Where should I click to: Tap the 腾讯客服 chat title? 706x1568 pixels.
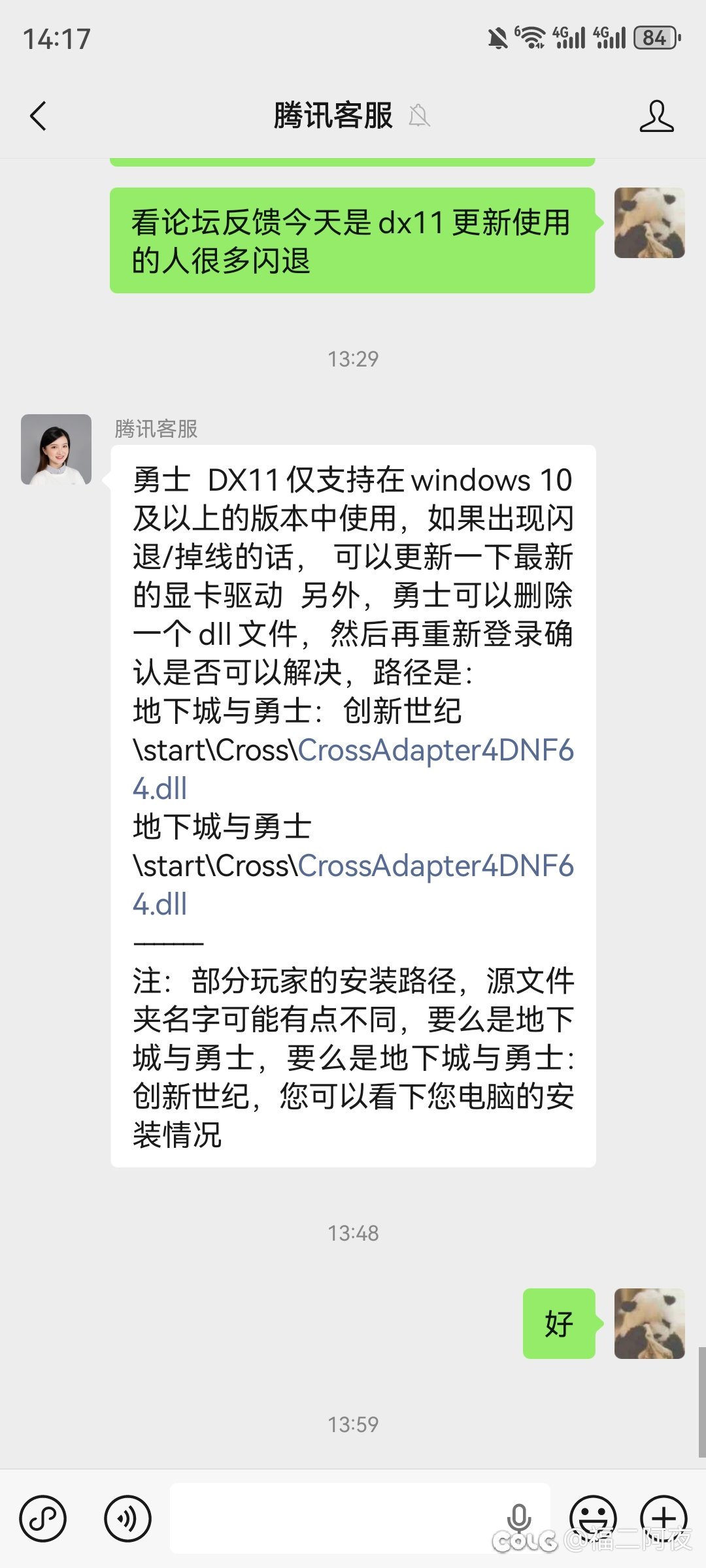tap(333, 116)
